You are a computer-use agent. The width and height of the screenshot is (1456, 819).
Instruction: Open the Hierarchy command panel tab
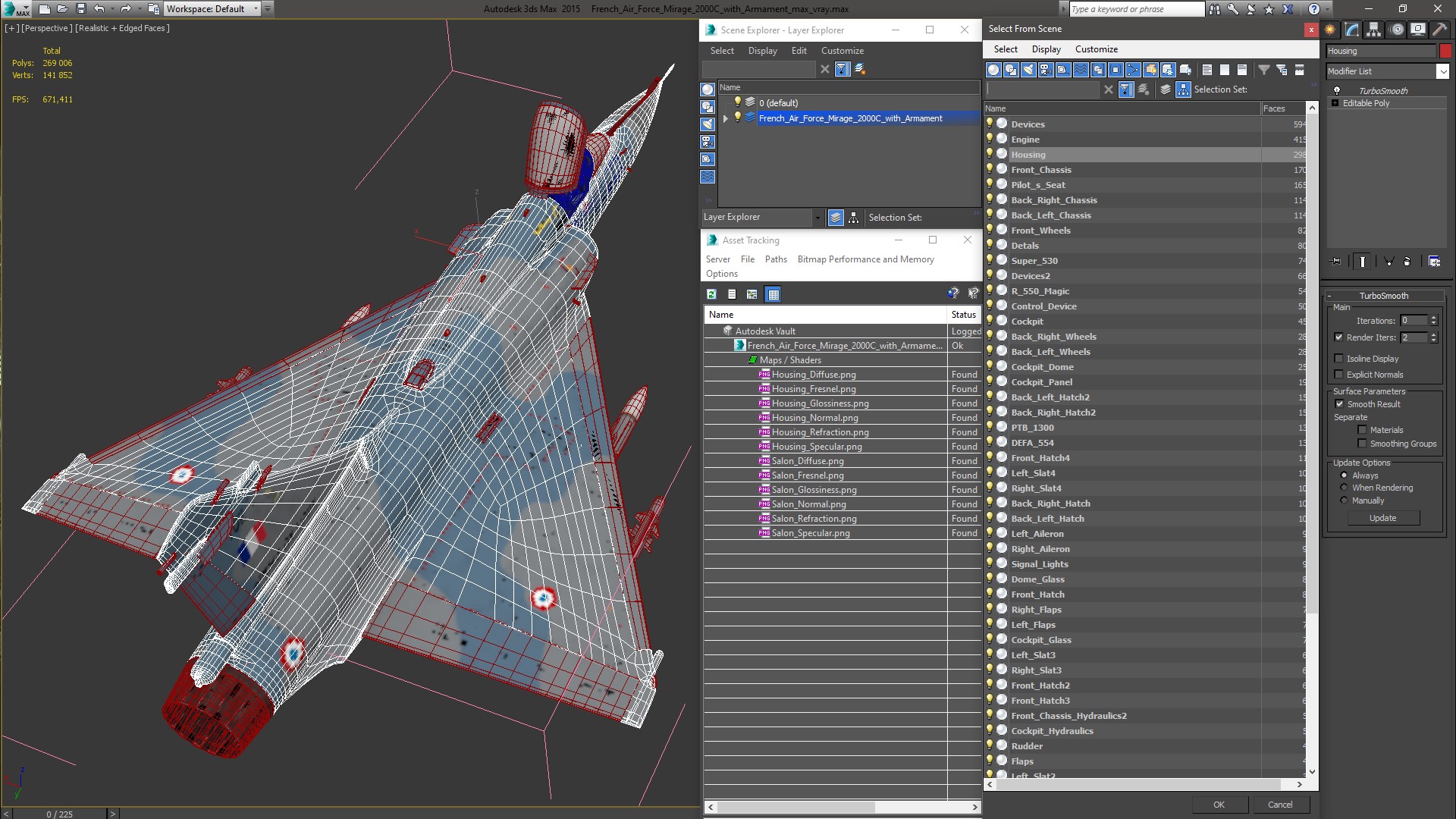pyautogui.click(x=1373, y=30)
